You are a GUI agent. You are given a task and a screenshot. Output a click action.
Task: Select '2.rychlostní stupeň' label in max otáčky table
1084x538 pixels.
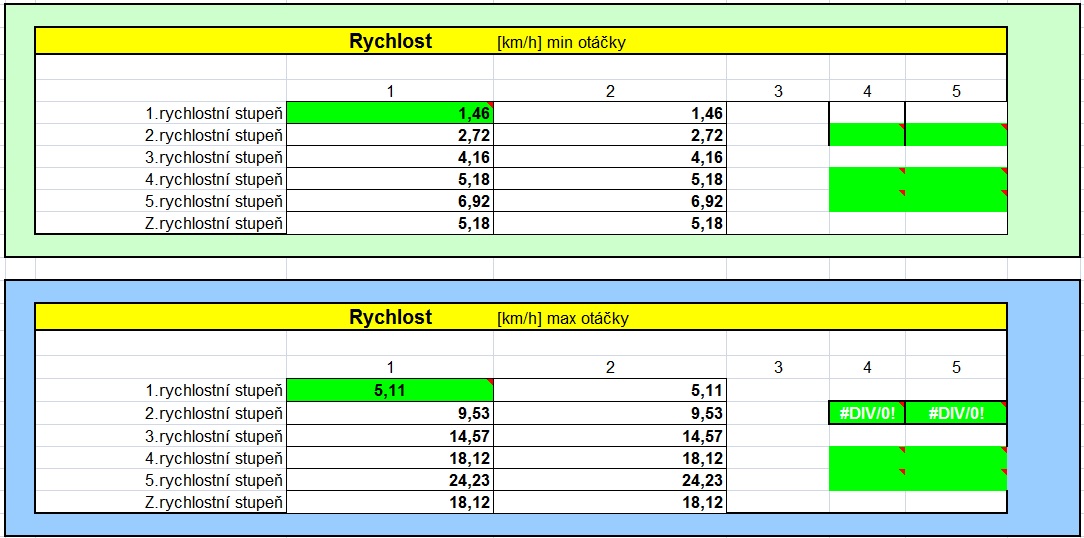(214, 413)
